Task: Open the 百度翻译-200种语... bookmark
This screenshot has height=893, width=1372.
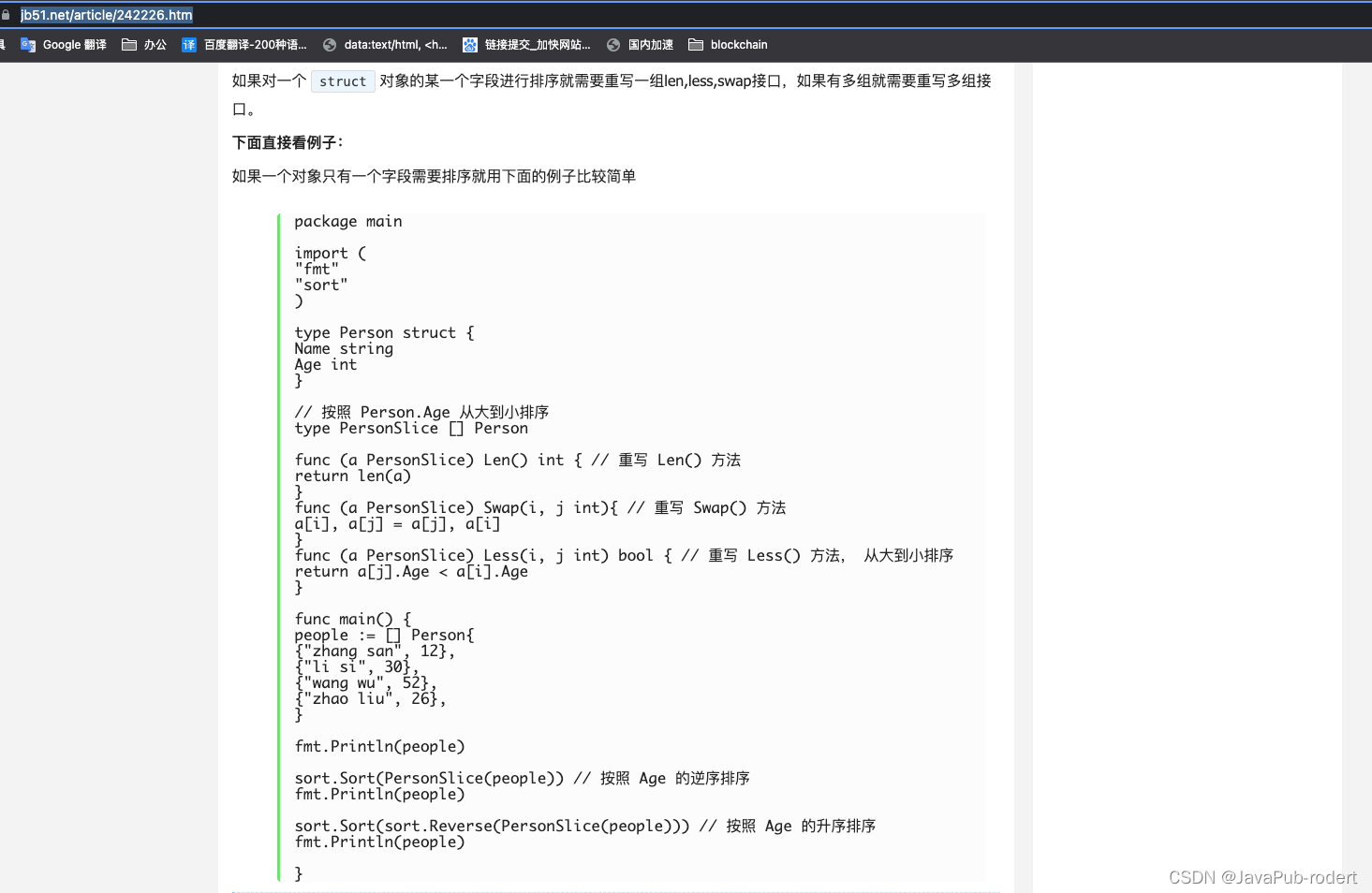Action: click(244, 45)
